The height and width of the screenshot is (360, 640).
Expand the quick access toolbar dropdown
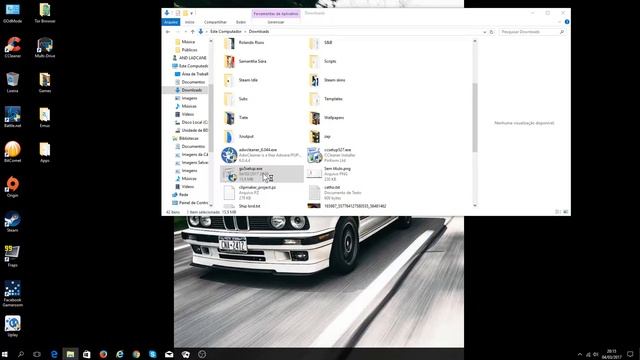coord(191,13)
